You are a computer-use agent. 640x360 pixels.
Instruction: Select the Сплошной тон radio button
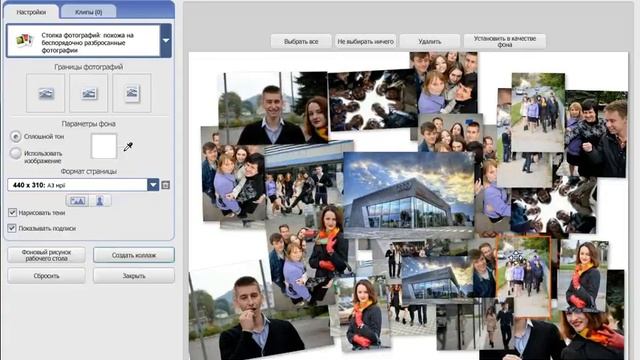click(16, 137)
